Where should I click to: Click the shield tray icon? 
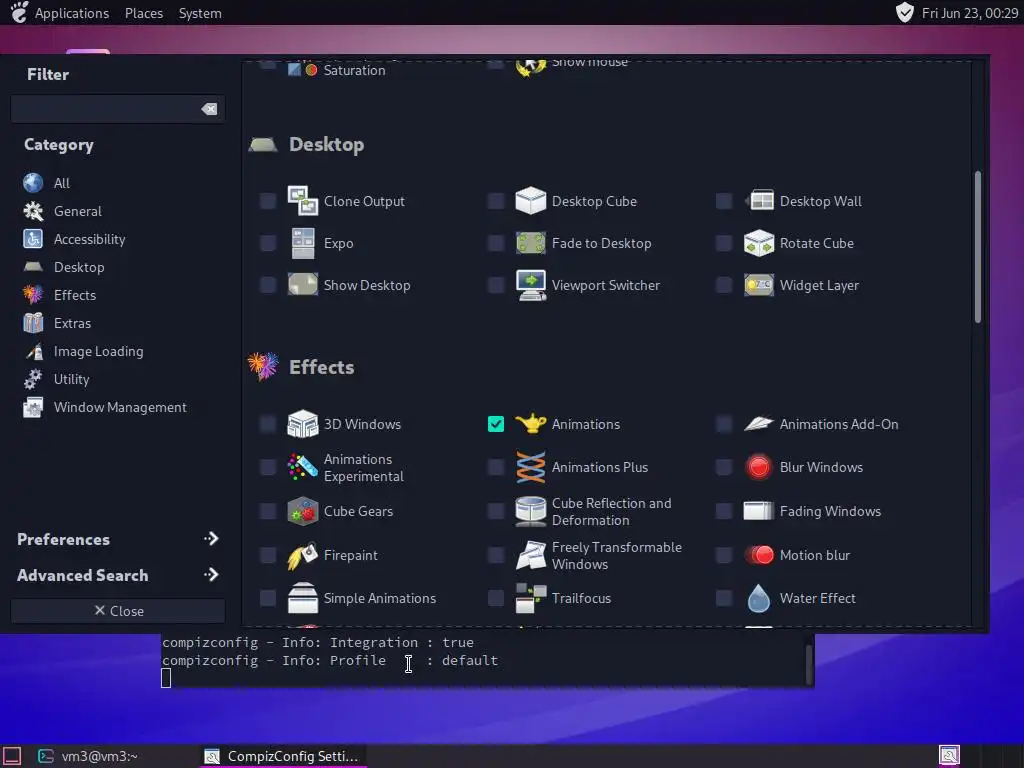pyautogui.click(x=904, y=12)
